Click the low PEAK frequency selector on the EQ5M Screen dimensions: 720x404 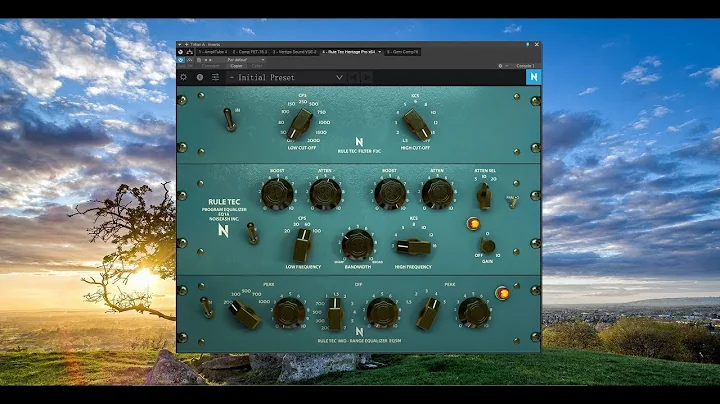coord(245,314)
